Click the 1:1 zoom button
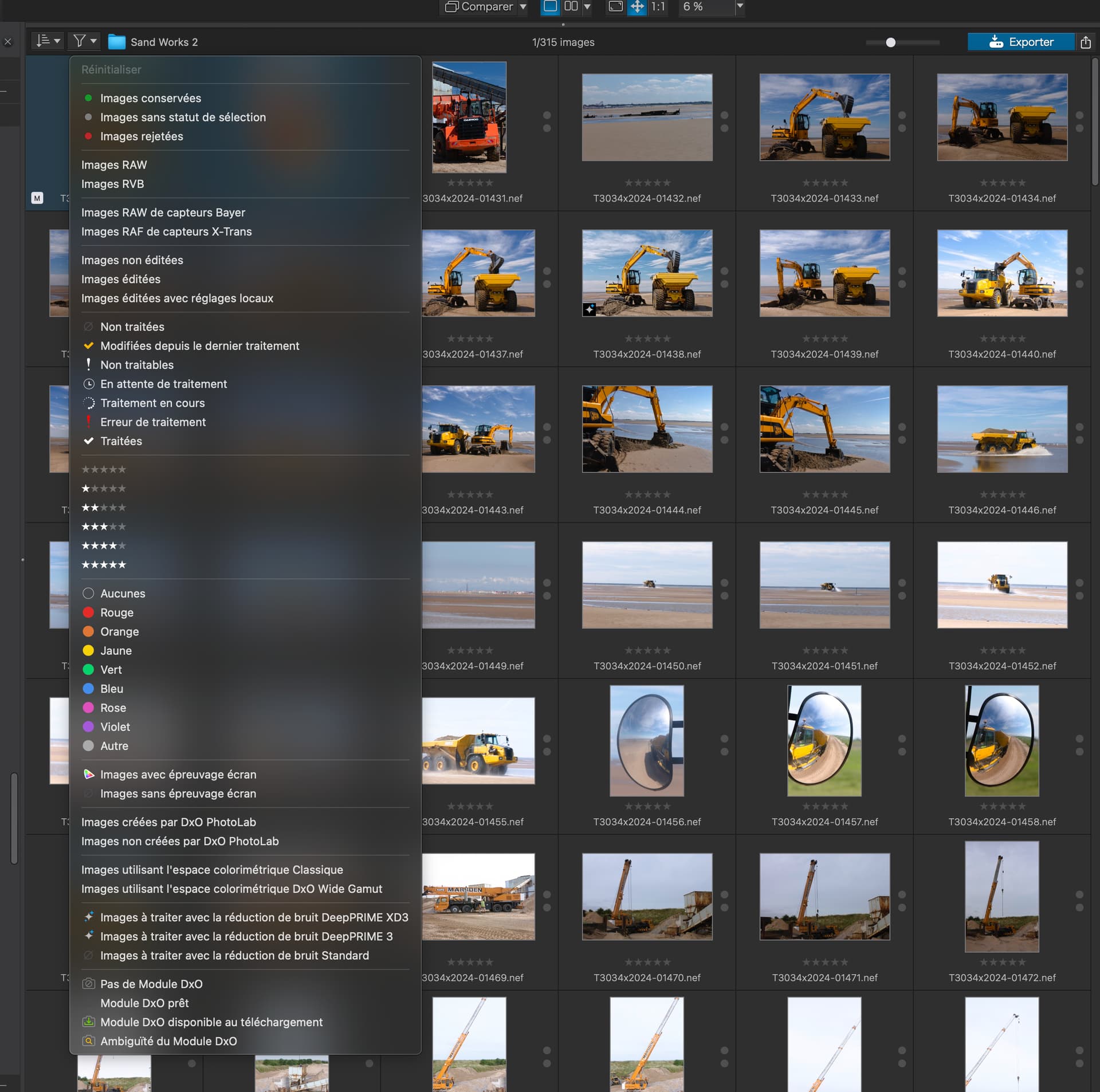Image resolution: width=1100 pixels, height=1092 pixels. [x=658, y=7]
